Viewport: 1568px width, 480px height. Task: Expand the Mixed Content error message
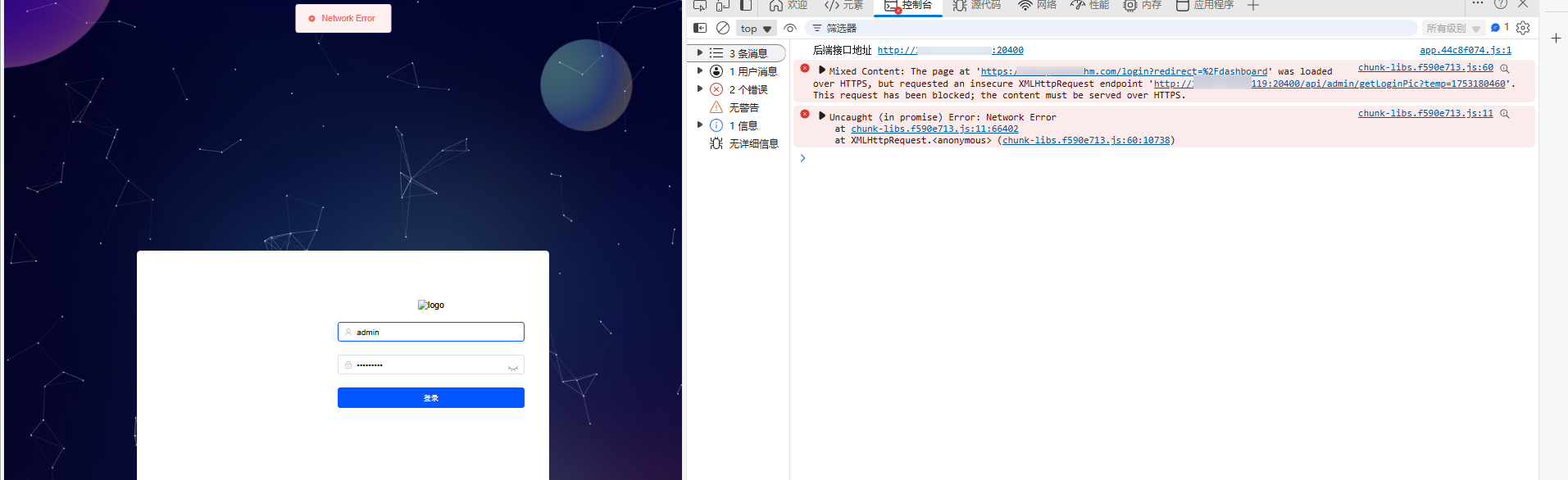pos(822,70)
